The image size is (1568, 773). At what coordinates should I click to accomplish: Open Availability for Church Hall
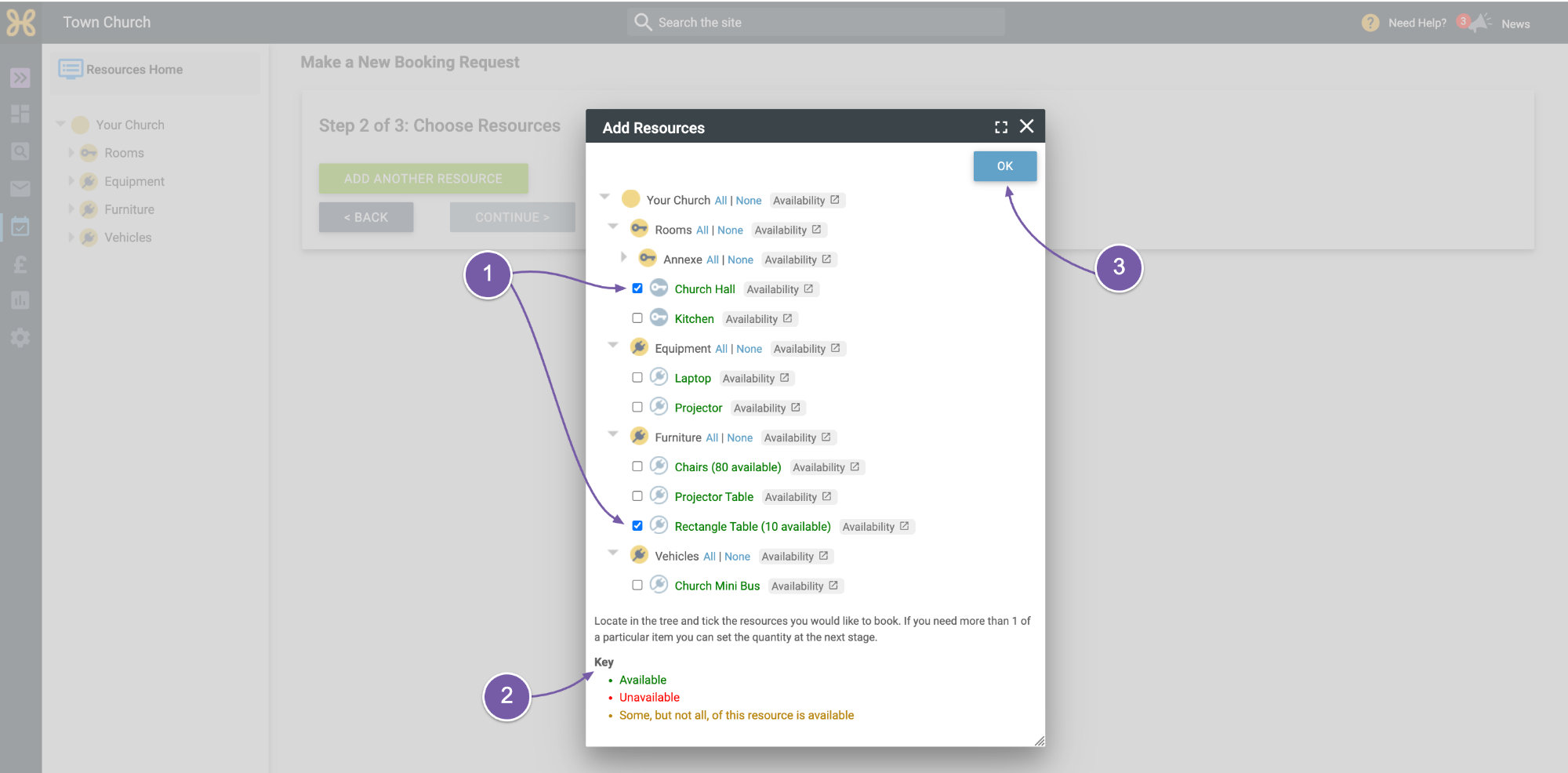(x=780, y=289)
